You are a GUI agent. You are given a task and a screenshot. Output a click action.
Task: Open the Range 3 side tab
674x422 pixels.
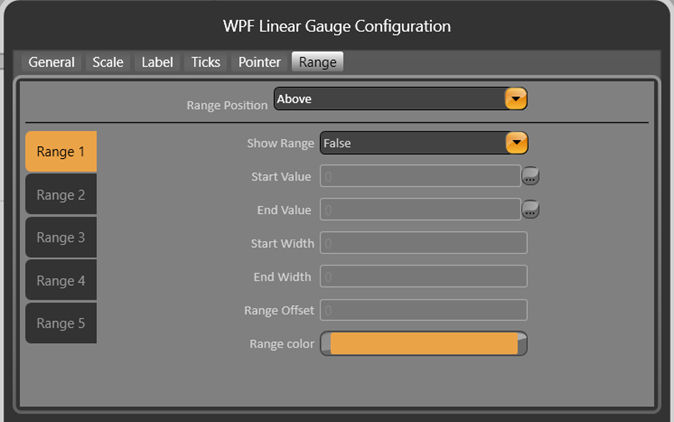[x=61, y=238]
